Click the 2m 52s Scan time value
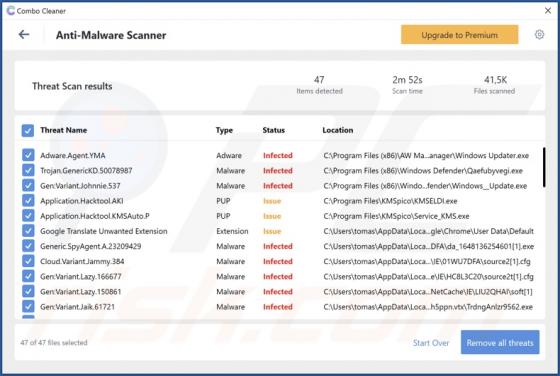 point(407,80)
